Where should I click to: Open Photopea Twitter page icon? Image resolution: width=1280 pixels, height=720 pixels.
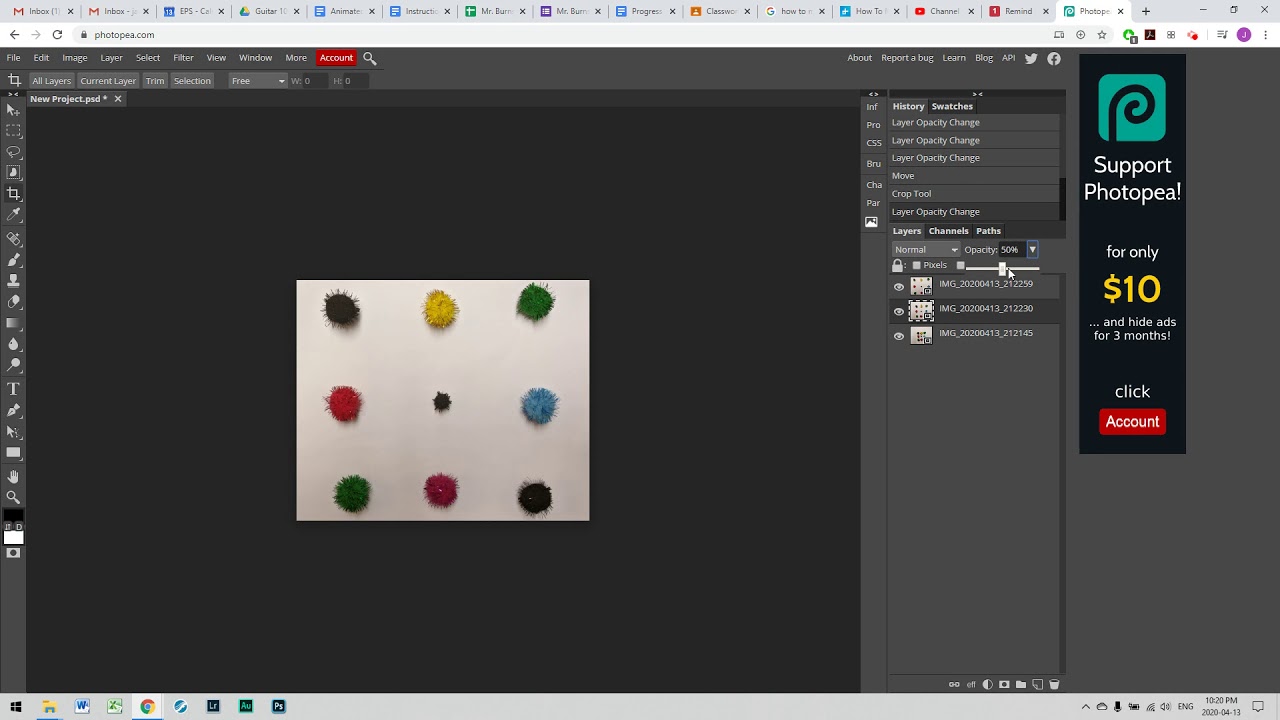click(1031, 58)
